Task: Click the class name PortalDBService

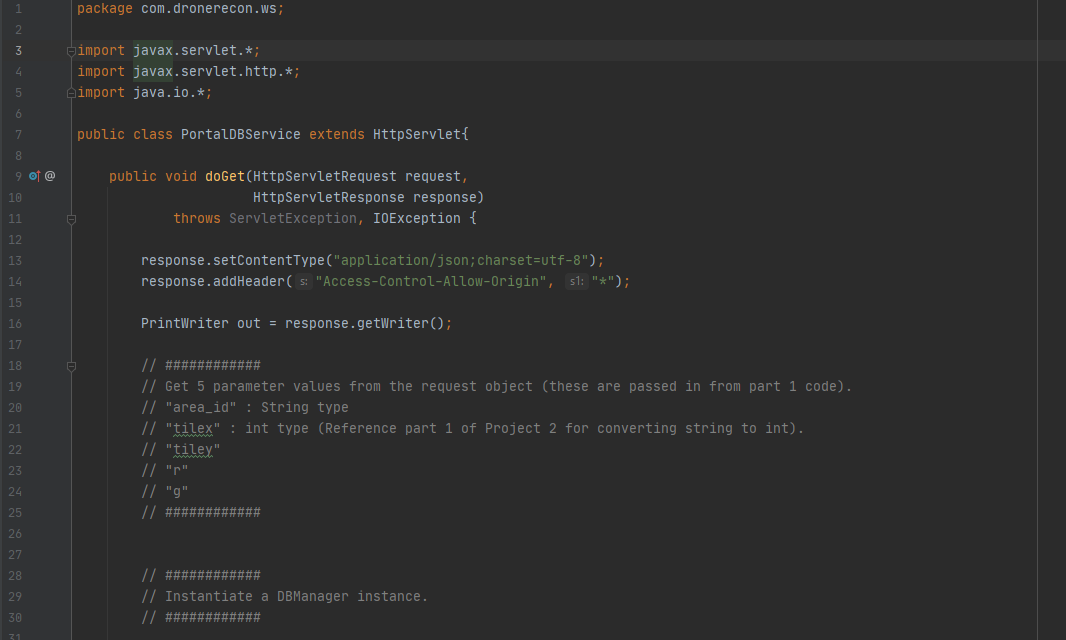Action: click(x=241, y=135)
